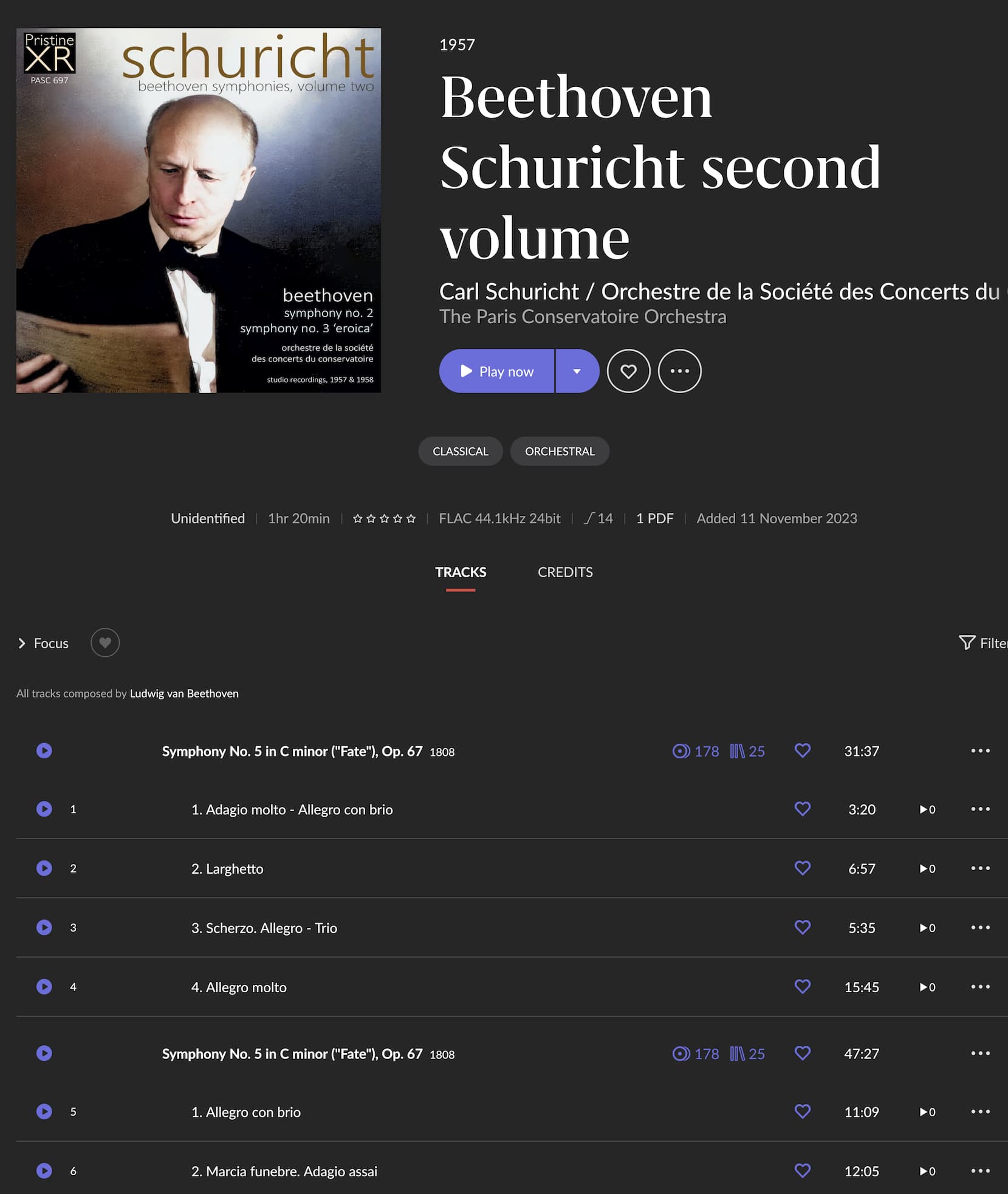Show 178 performances of first symphony
The width and height of the screenshot is (1008, 1194).
pos(696,751)
